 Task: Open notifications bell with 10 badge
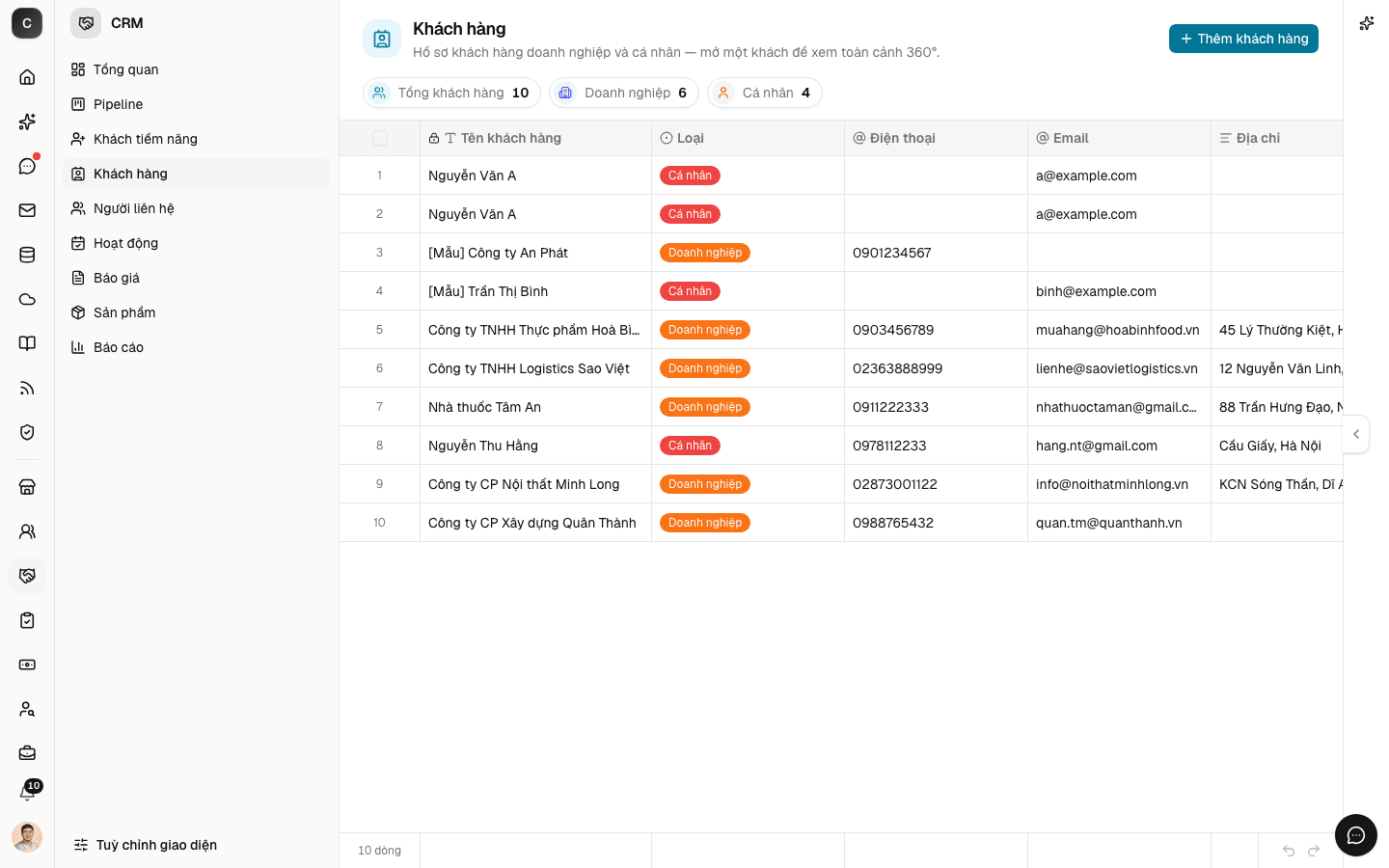click(x=28, y=792)
